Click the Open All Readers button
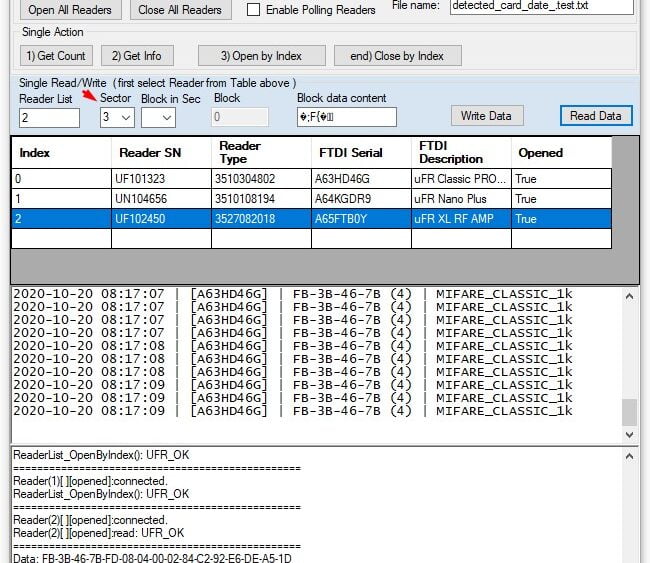The height and width of the screenshot is (563, 650). click(x=70, y=10)
